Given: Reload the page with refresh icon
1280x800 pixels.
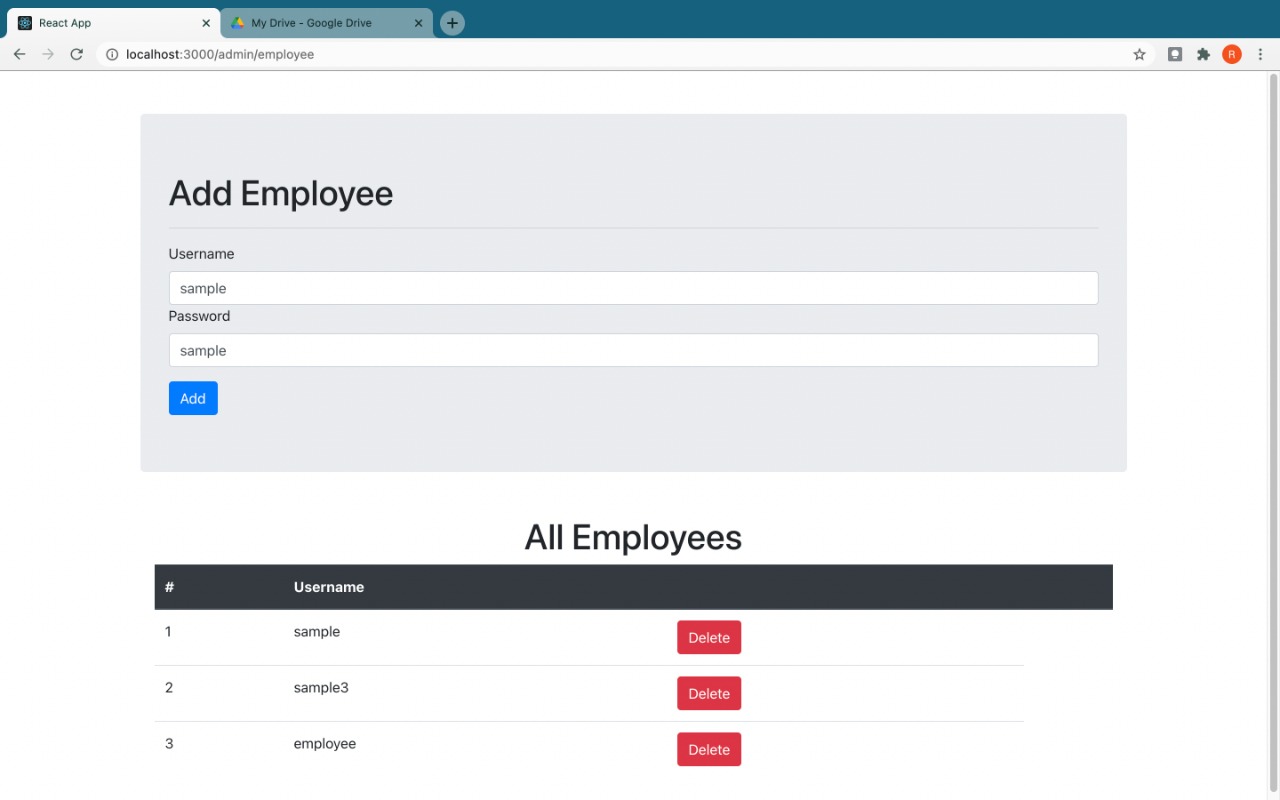Looking at the screenshot, I should click(76, 54).
